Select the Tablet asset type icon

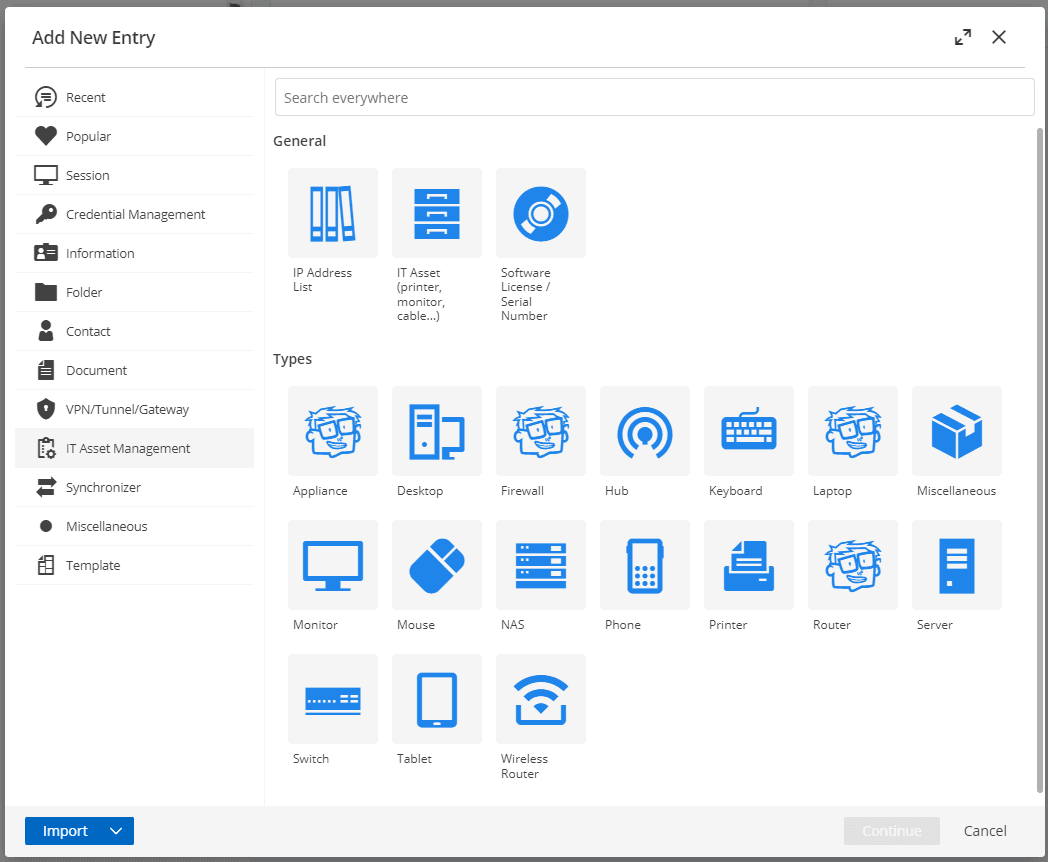click(x=437, y=699)
